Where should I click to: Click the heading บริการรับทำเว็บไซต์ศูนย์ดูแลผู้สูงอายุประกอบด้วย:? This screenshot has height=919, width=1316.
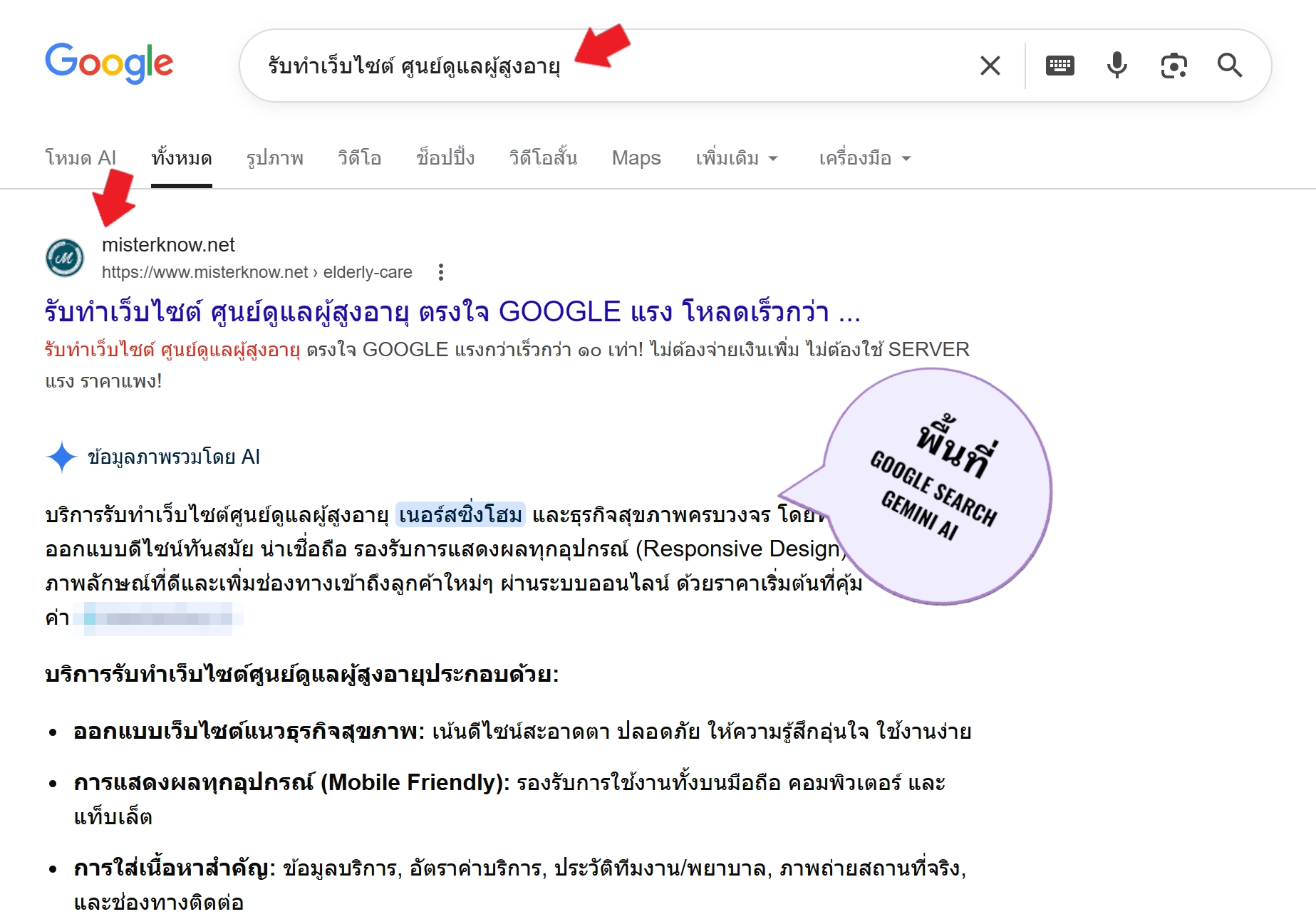click(x=302, y=674)
